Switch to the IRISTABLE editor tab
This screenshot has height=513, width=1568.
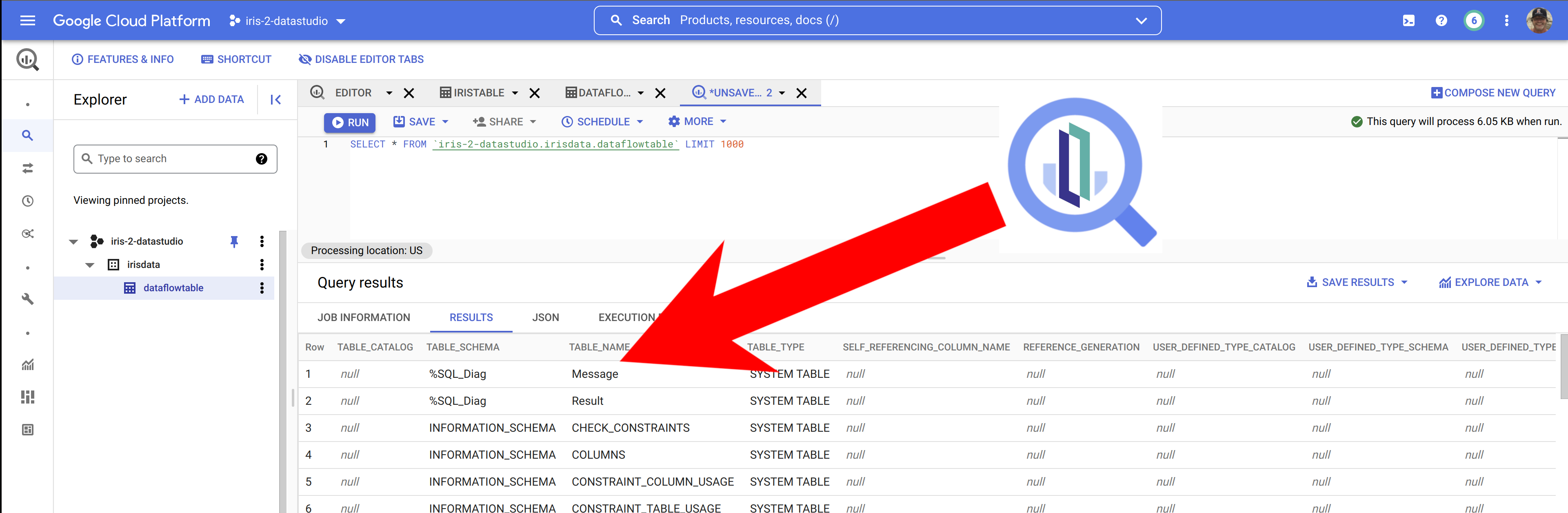point(478,93)
